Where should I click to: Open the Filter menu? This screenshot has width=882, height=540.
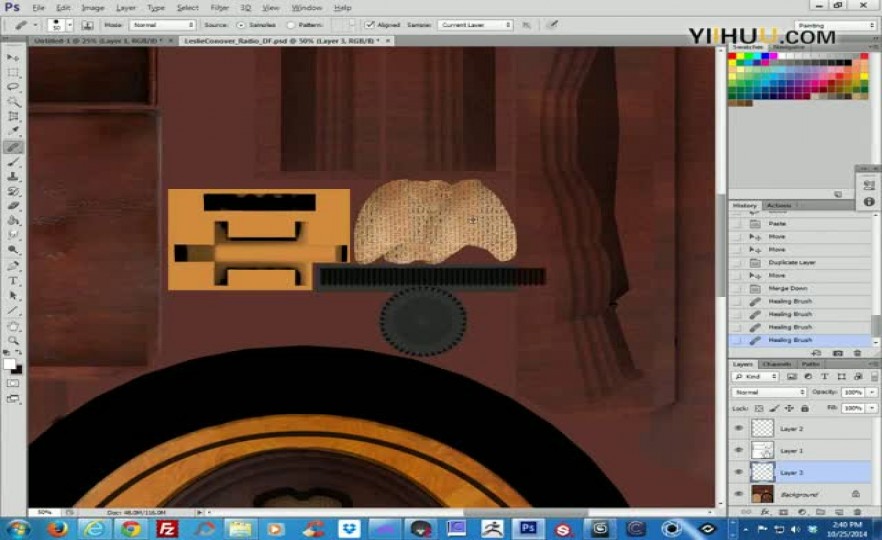tap(219, 8)
